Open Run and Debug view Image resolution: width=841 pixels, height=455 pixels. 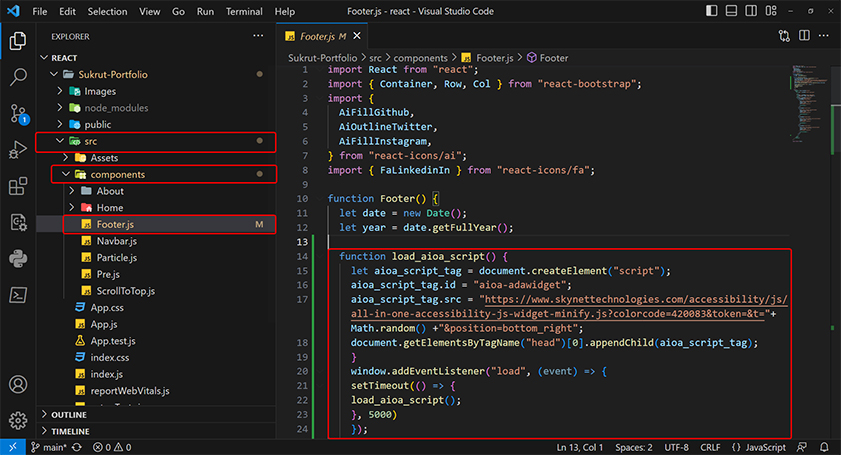(18, 150)
